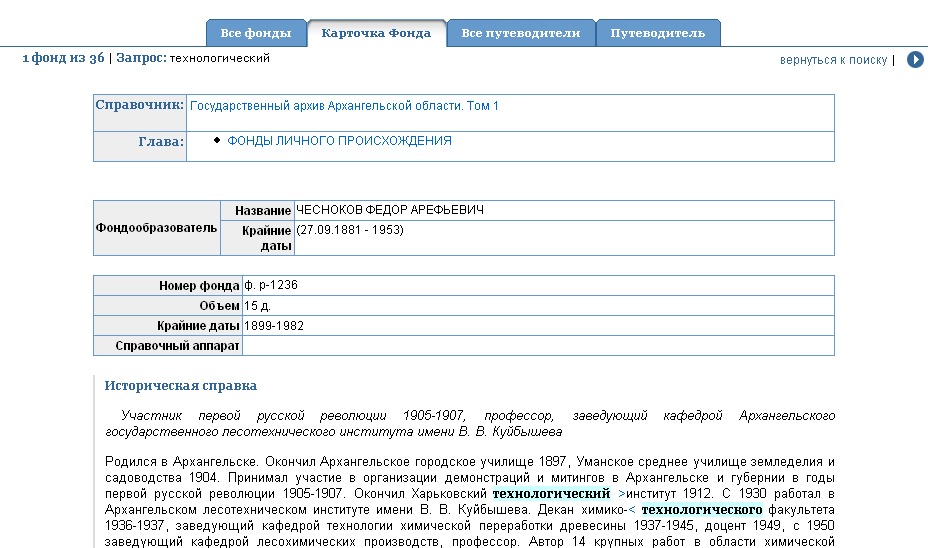Open Государственный архив Архангельской области. Том 1 link

click(x=344, y=106)
